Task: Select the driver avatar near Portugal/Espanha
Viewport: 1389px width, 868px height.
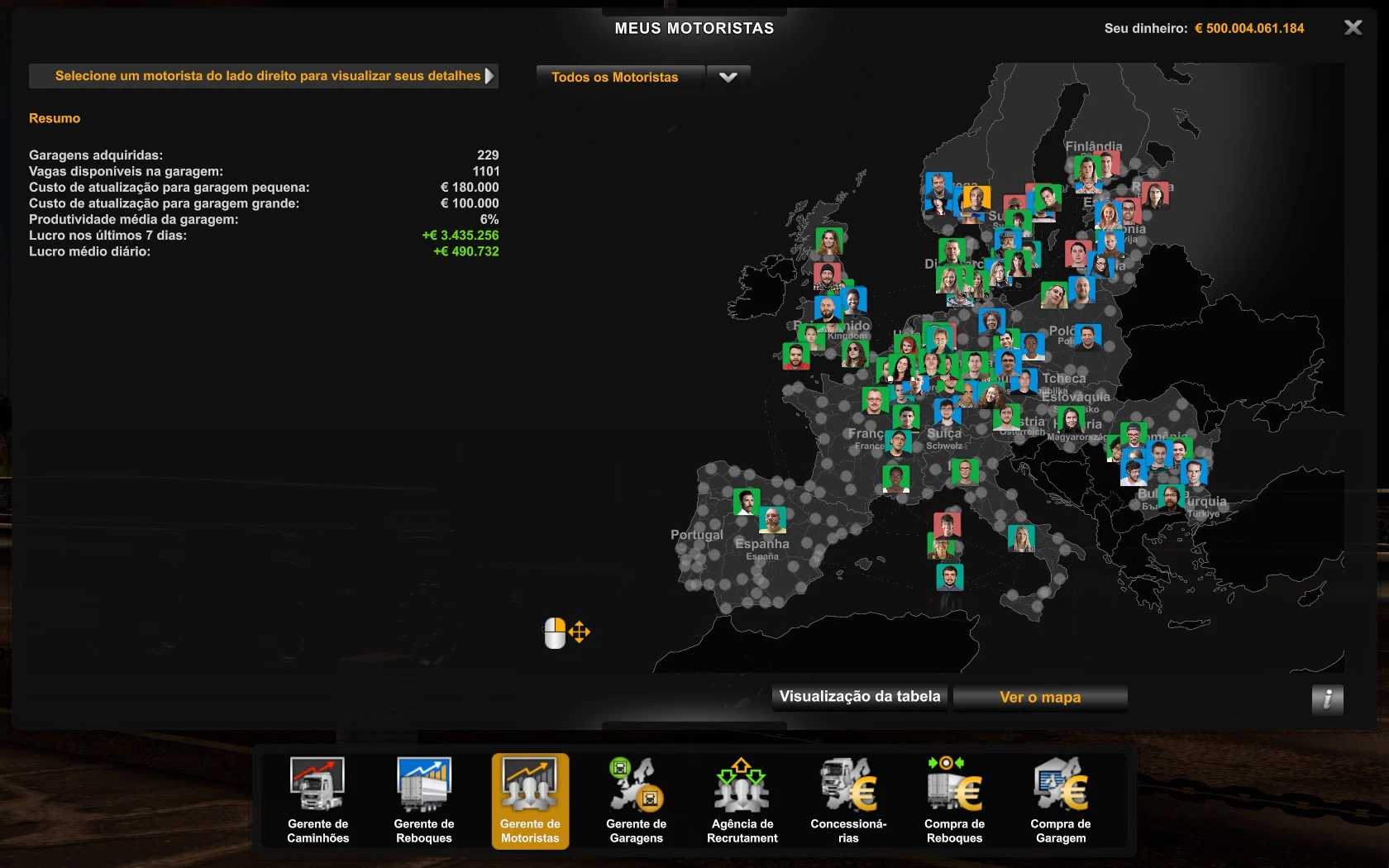Action: (x=746, y=501)
